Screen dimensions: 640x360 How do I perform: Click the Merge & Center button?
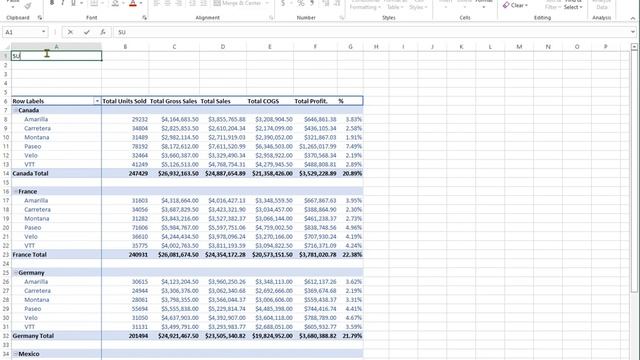(x=238, y=3)
